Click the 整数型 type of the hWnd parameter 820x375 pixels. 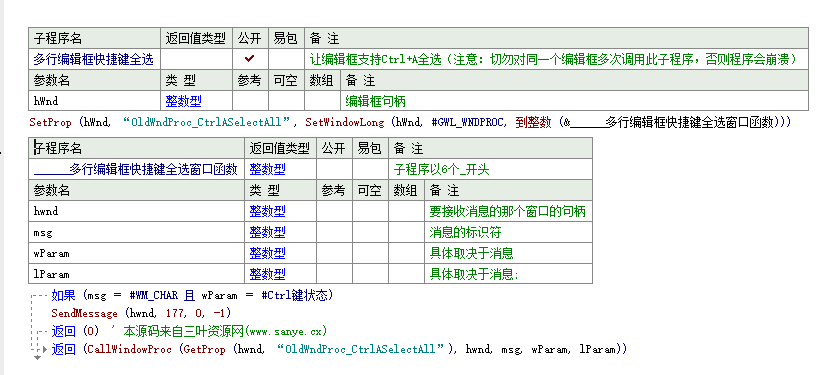coord(184,101)
